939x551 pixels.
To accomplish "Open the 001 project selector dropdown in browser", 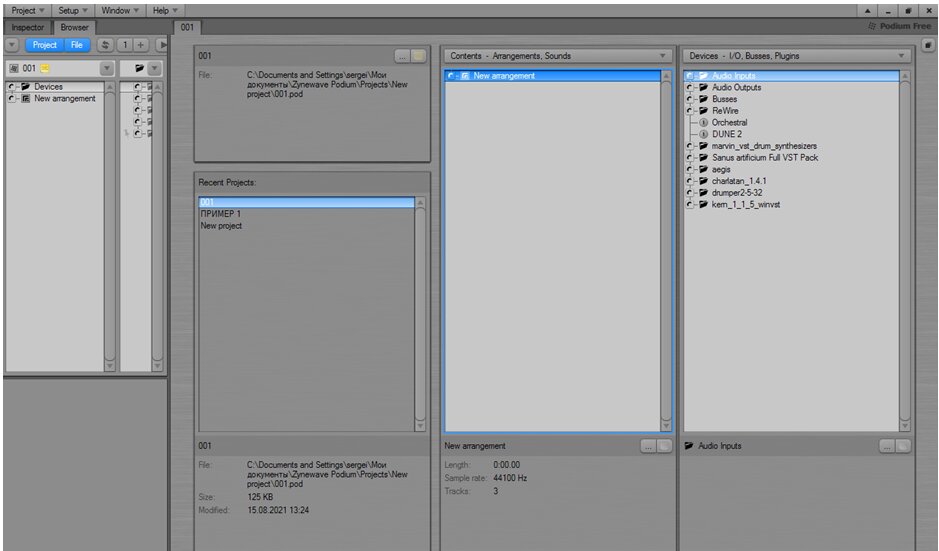I will click(x=107, y=68).
